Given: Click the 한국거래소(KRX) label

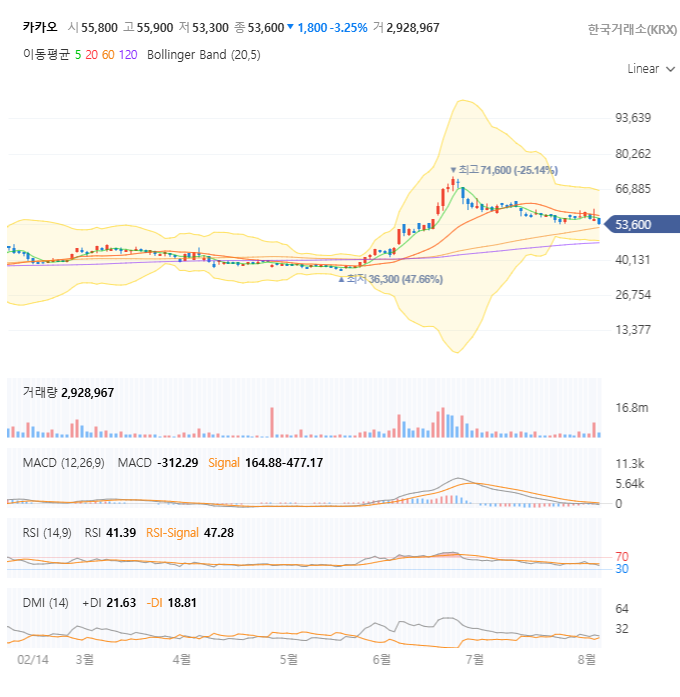Looking at the screenshot, I should (632, 29).
